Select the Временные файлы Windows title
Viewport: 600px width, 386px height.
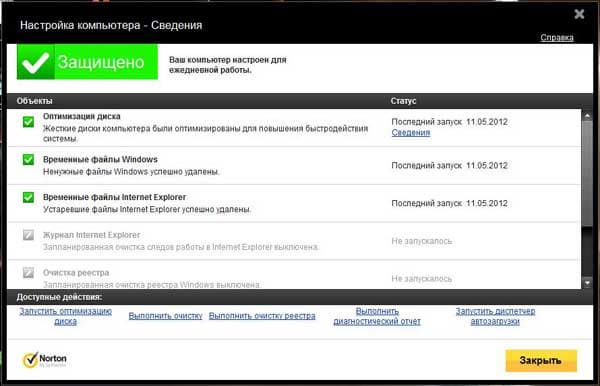click(100, 160)
